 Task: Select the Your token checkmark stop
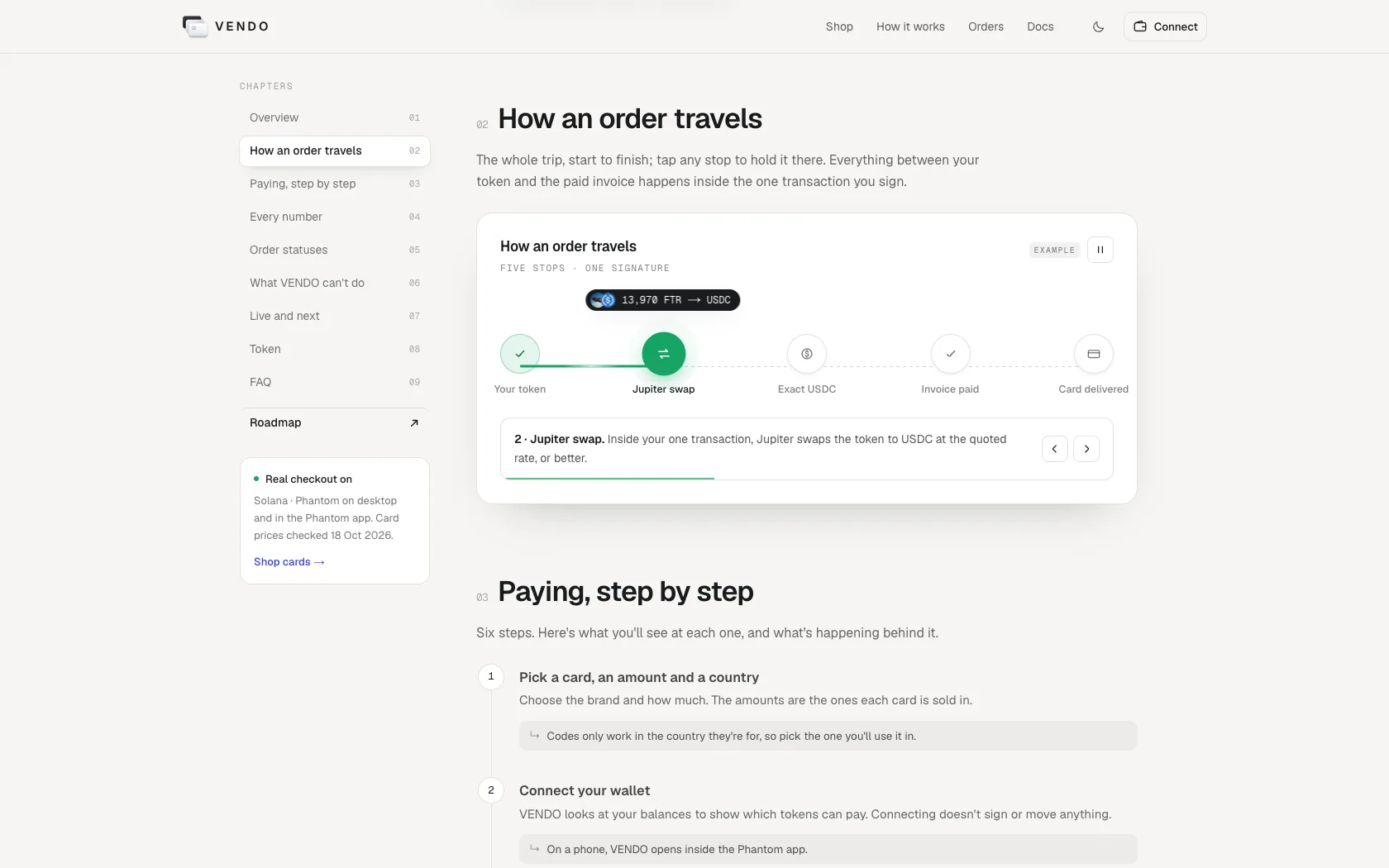520,354
